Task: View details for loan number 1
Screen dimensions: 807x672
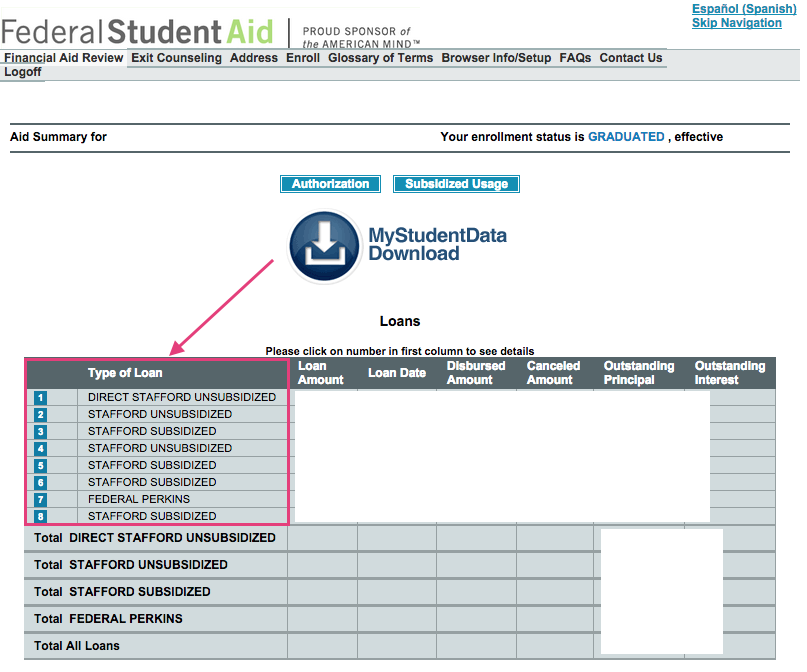Action: pos(38,397)
